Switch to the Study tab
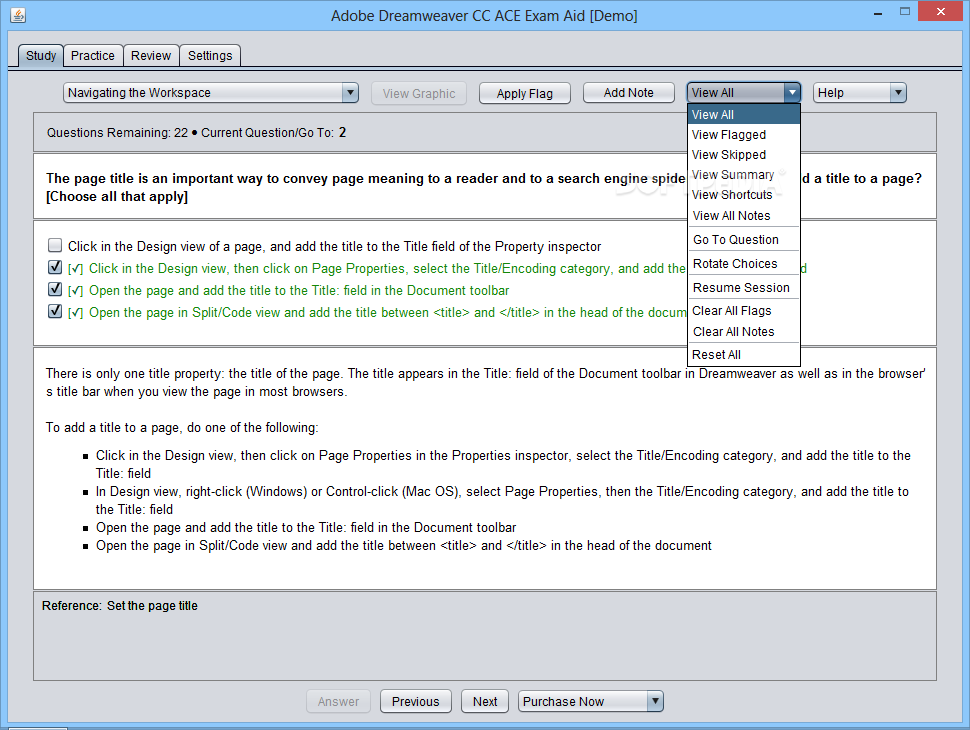The width and height of the screenshot is (970, 730). pyautogui.click(x=41, y=56)
